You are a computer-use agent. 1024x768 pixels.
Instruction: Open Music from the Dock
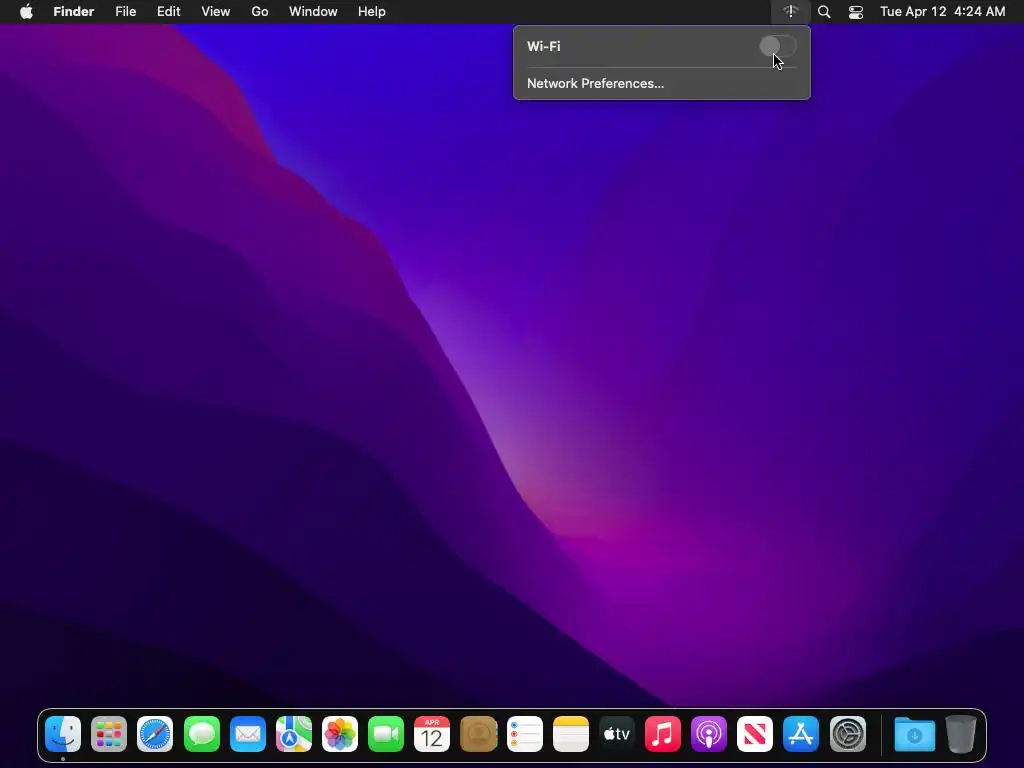click(663, 734)
